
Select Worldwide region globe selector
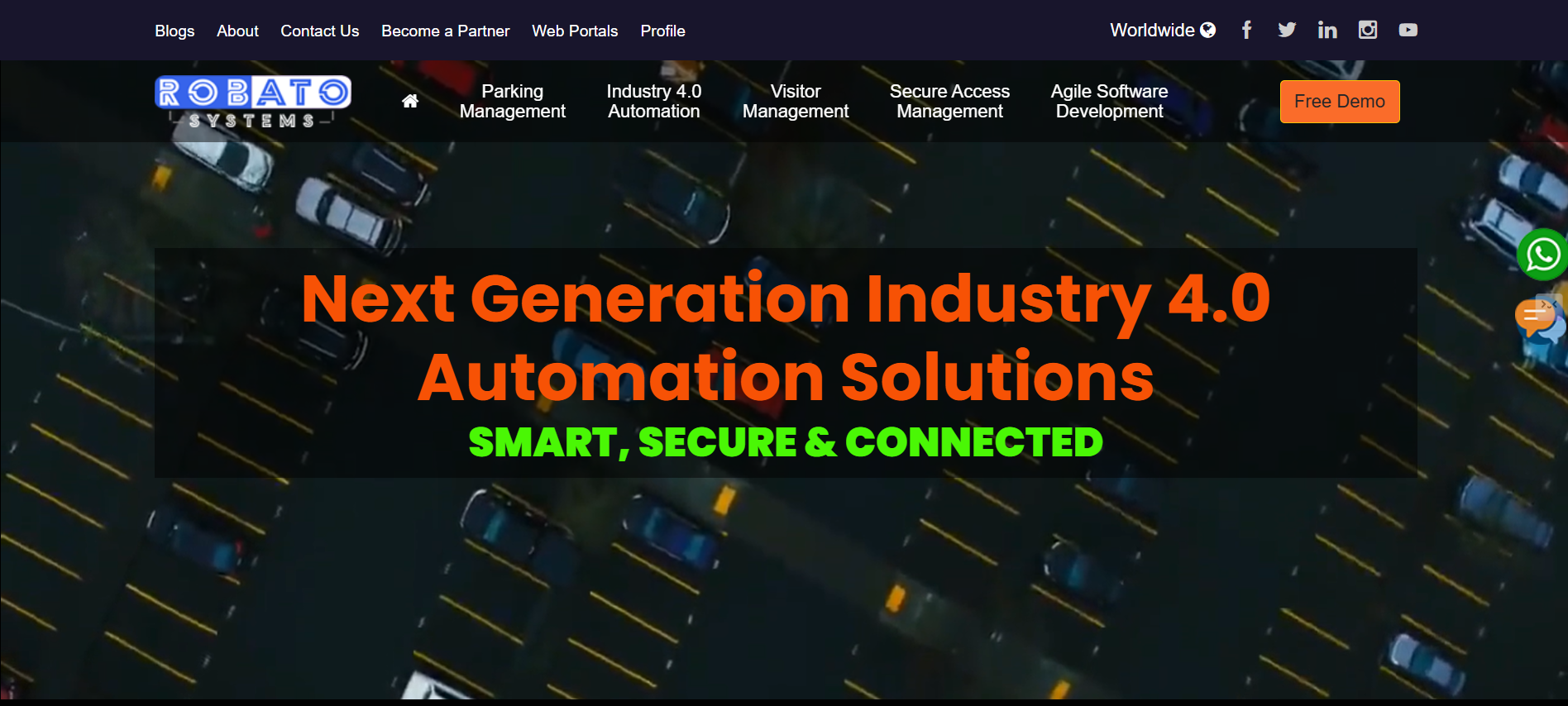[x=1163, y=31]
